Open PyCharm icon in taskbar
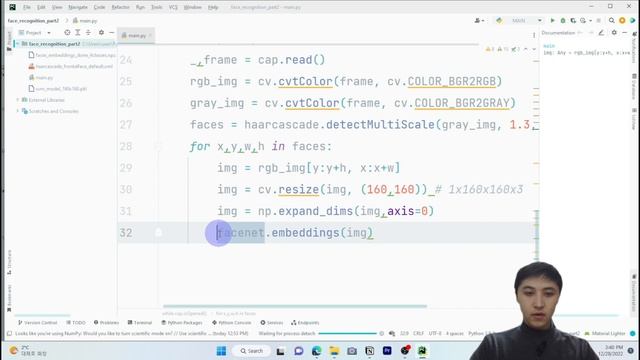The image size is (640, 360). (422, 351)
